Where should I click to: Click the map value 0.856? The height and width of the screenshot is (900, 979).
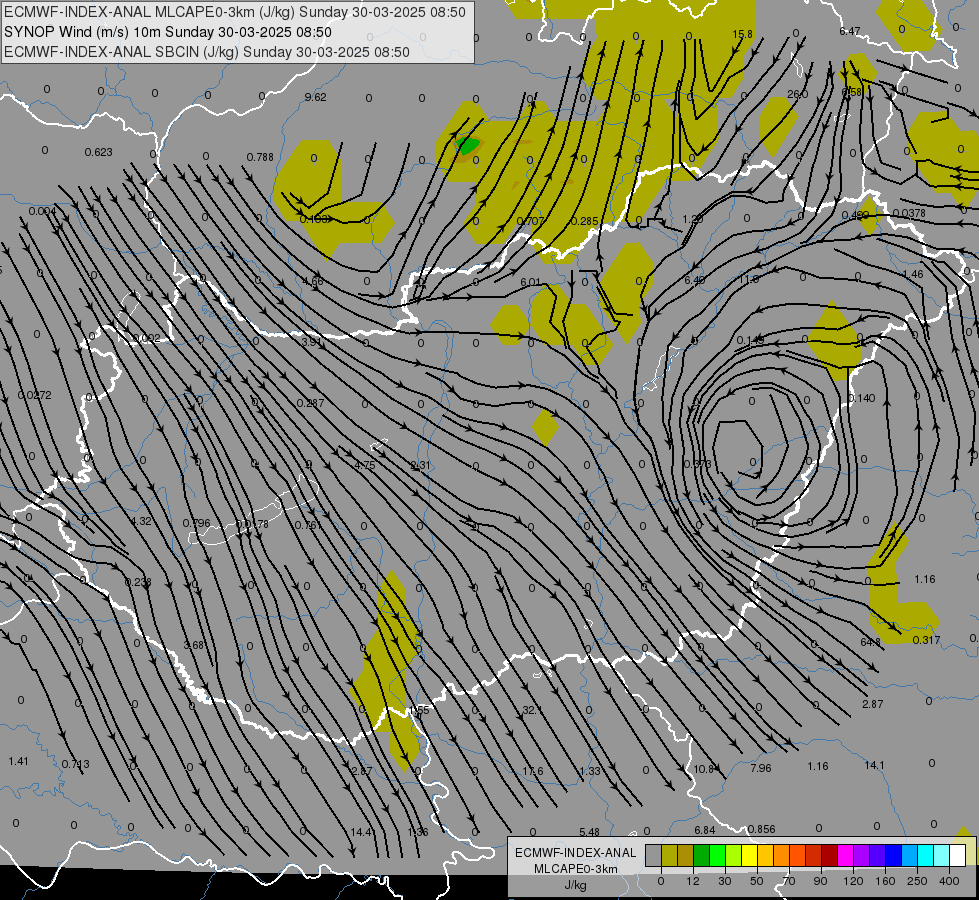(761, 829)
